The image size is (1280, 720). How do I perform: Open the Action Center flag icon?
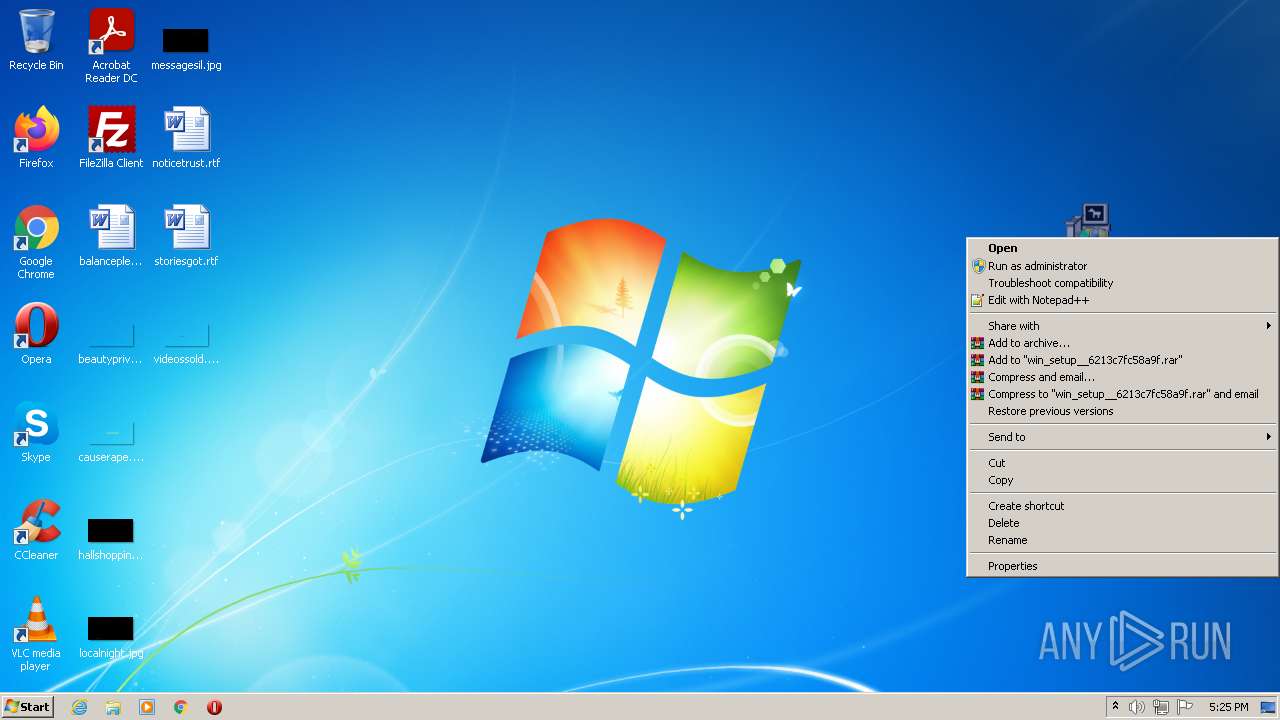(x=1185, y=707)
